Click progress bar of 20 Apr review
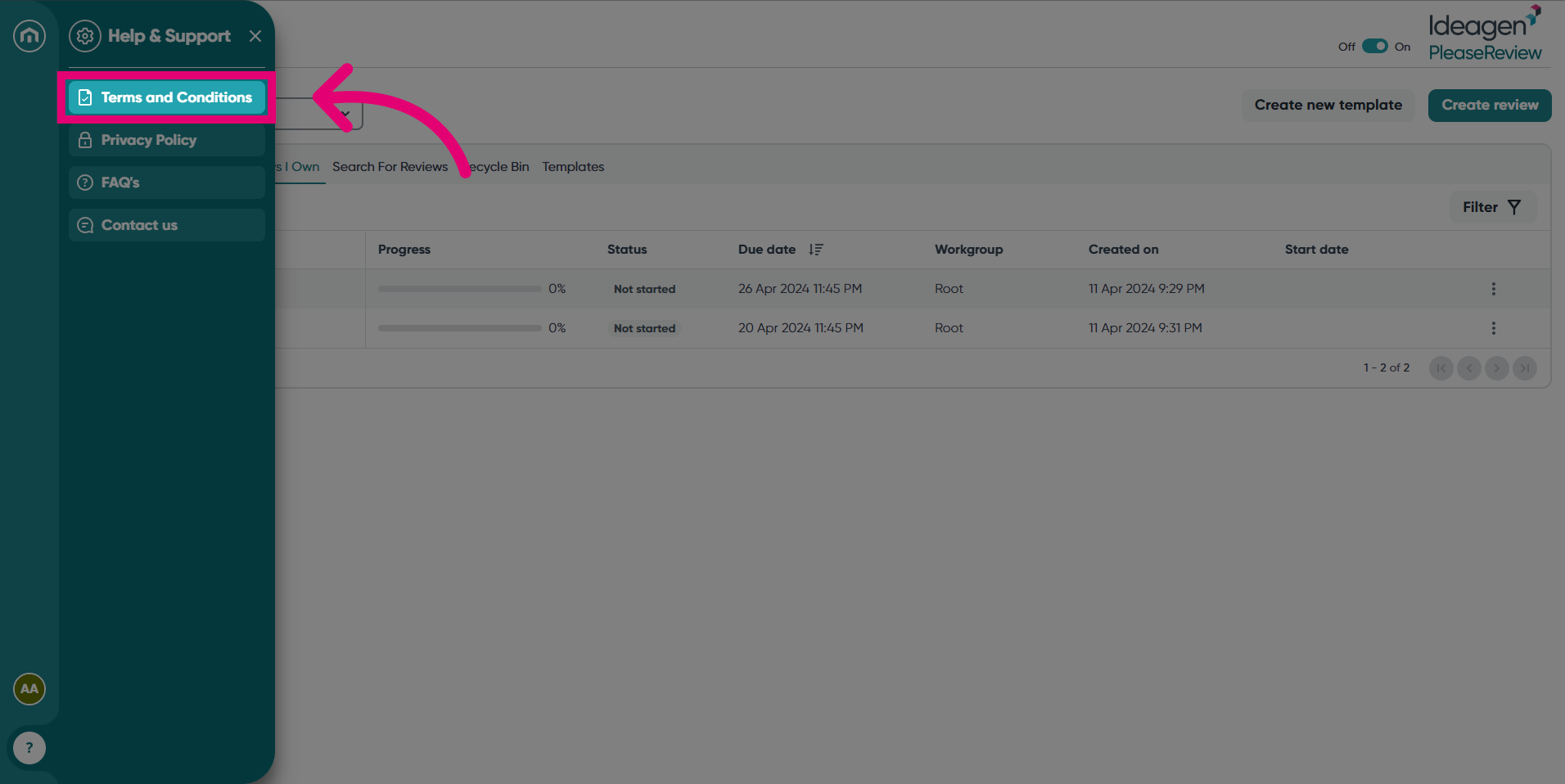The image size is (1565, 784). coord(460,328)
